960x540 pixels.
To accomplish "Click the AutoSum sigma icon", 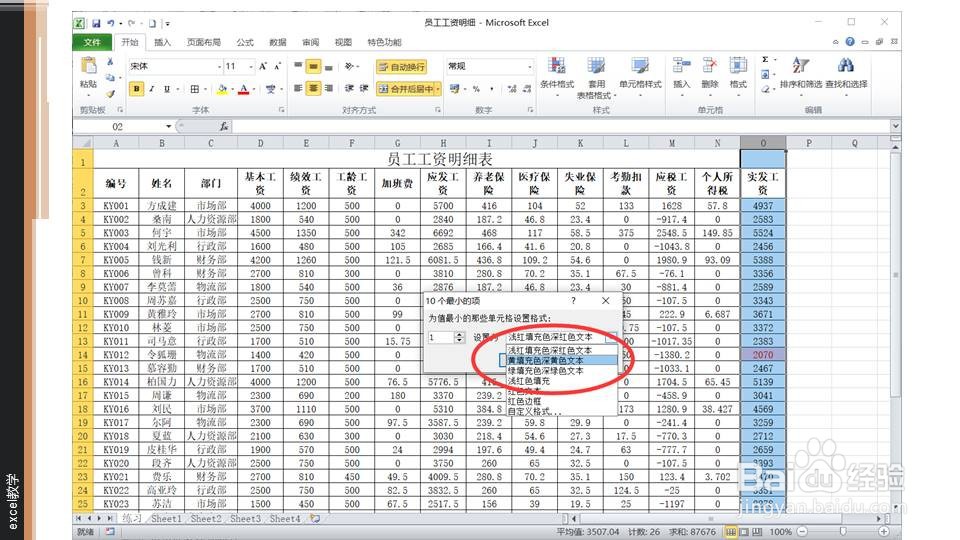I will pos(765,59).
